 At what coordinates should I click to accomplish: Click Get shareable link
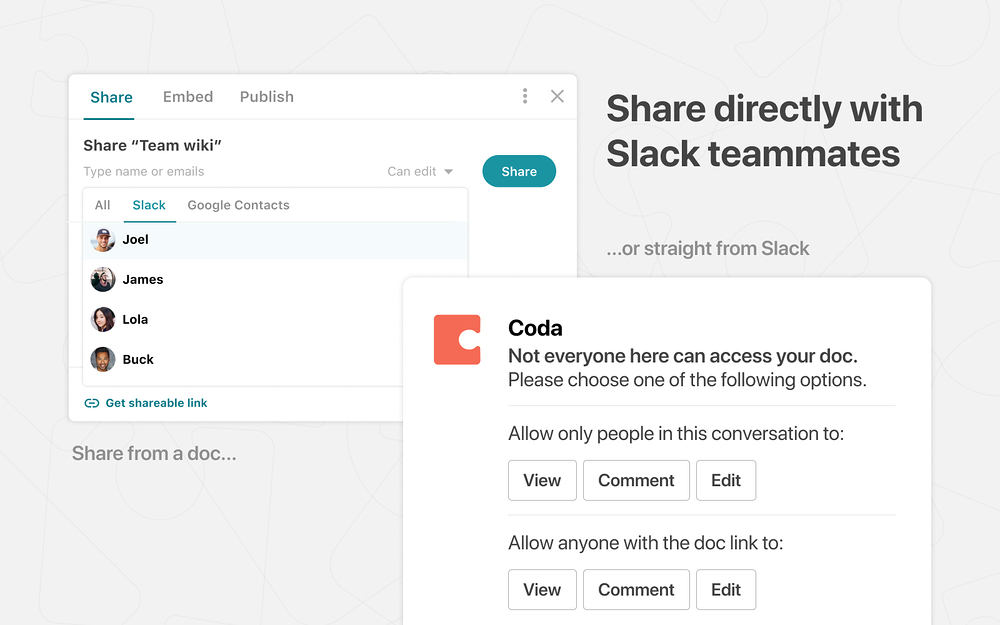click(x=156, y=403)
